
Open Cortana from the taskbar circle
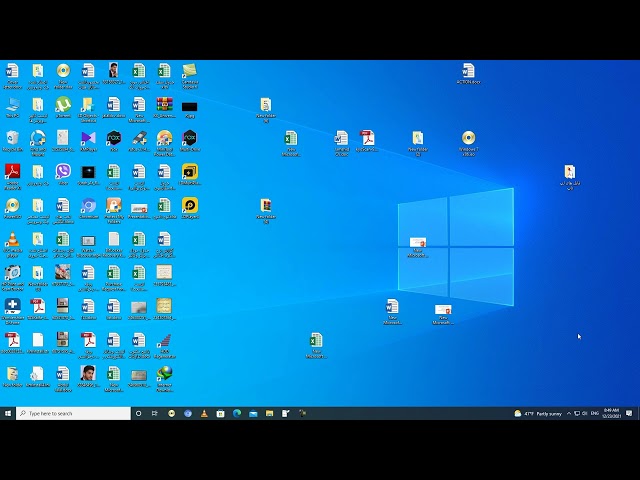(138, 413)
